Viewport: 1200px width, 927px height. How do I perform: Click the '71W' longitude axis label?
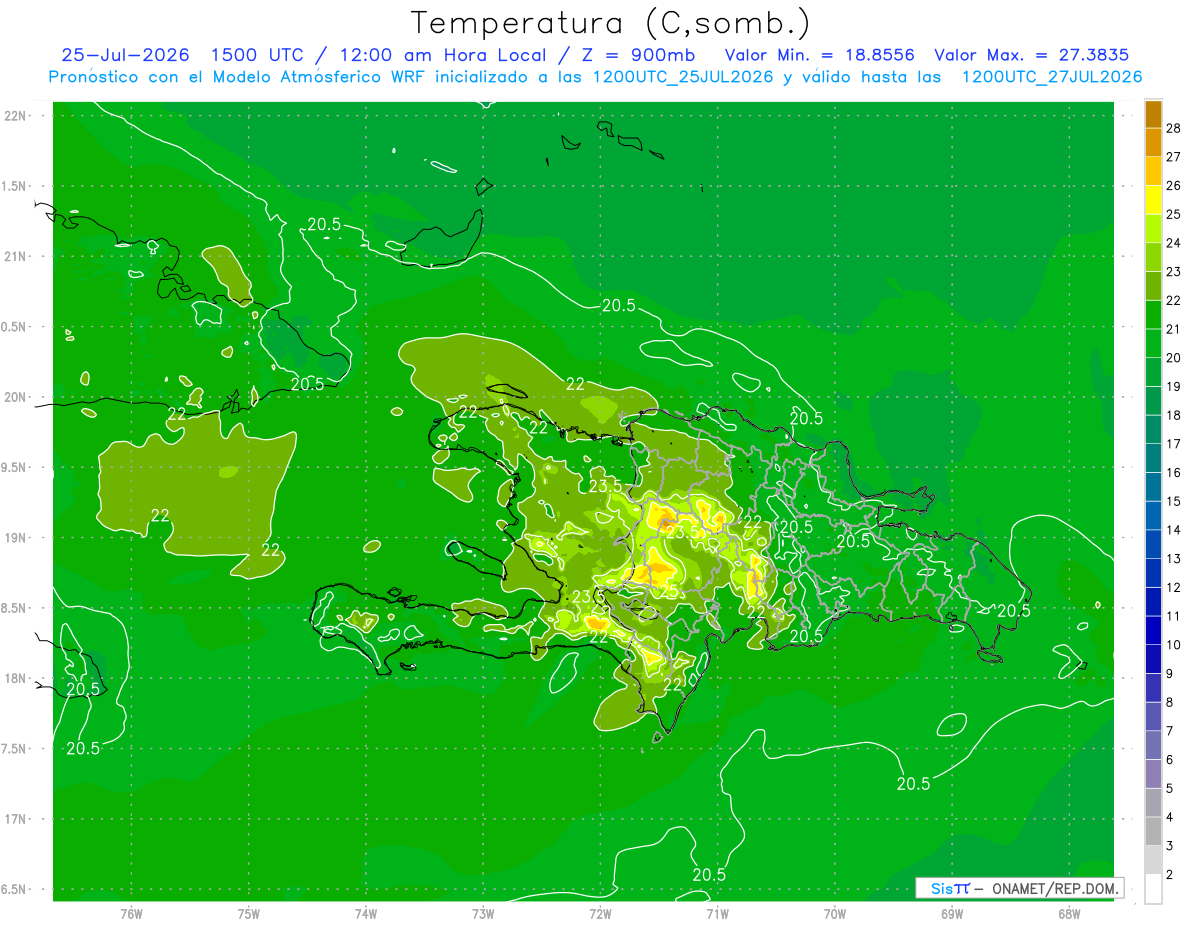point(717,914)
